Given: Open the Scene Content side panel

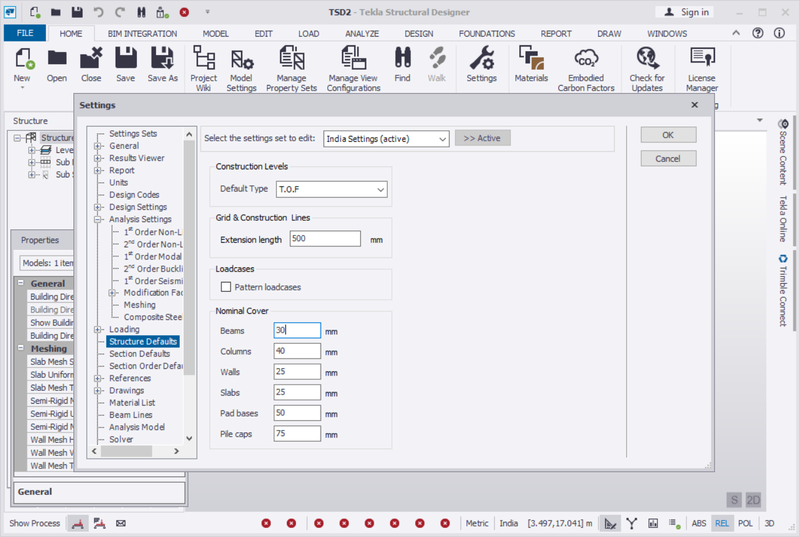Looking at the screenshot, I should [x=784, y=152].
